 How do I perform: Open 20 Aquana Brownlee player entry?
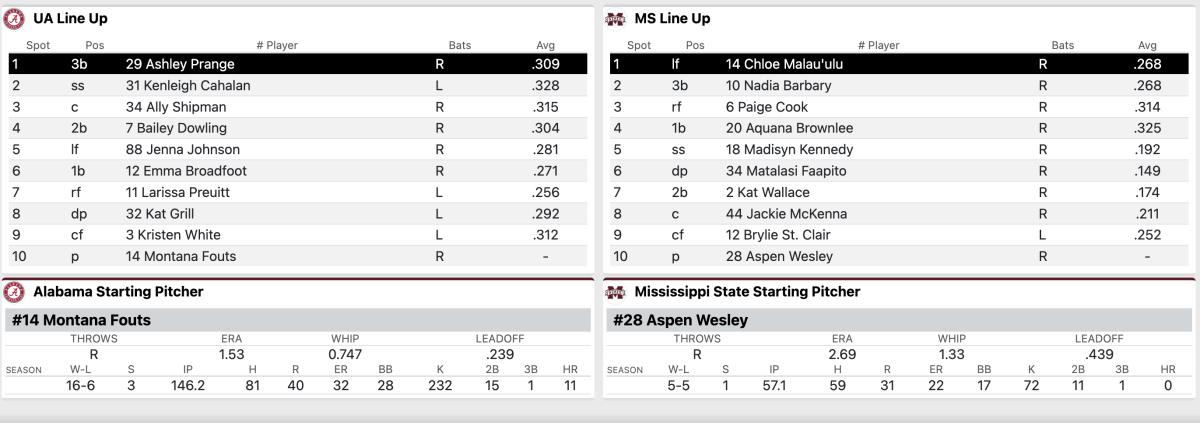(x=789, y=128)
